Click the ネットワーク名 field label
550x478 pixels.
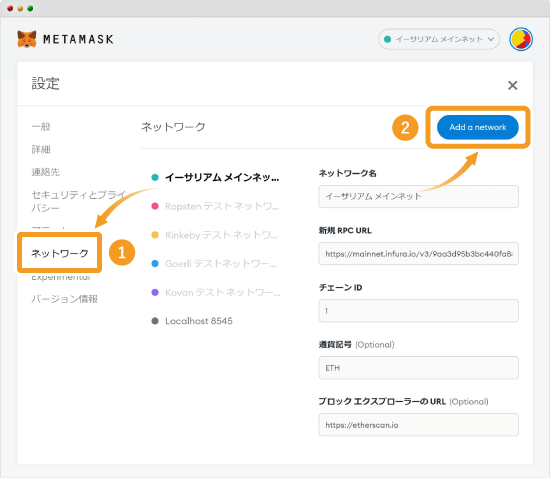[348, 173]
